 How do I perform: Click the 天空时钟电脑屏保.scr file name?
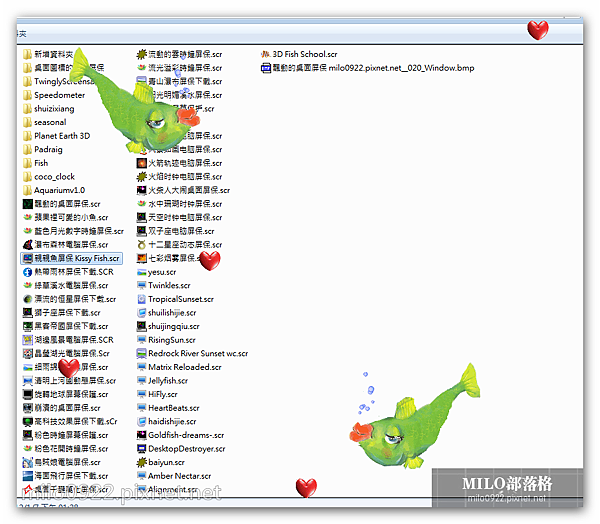point(185,217)
